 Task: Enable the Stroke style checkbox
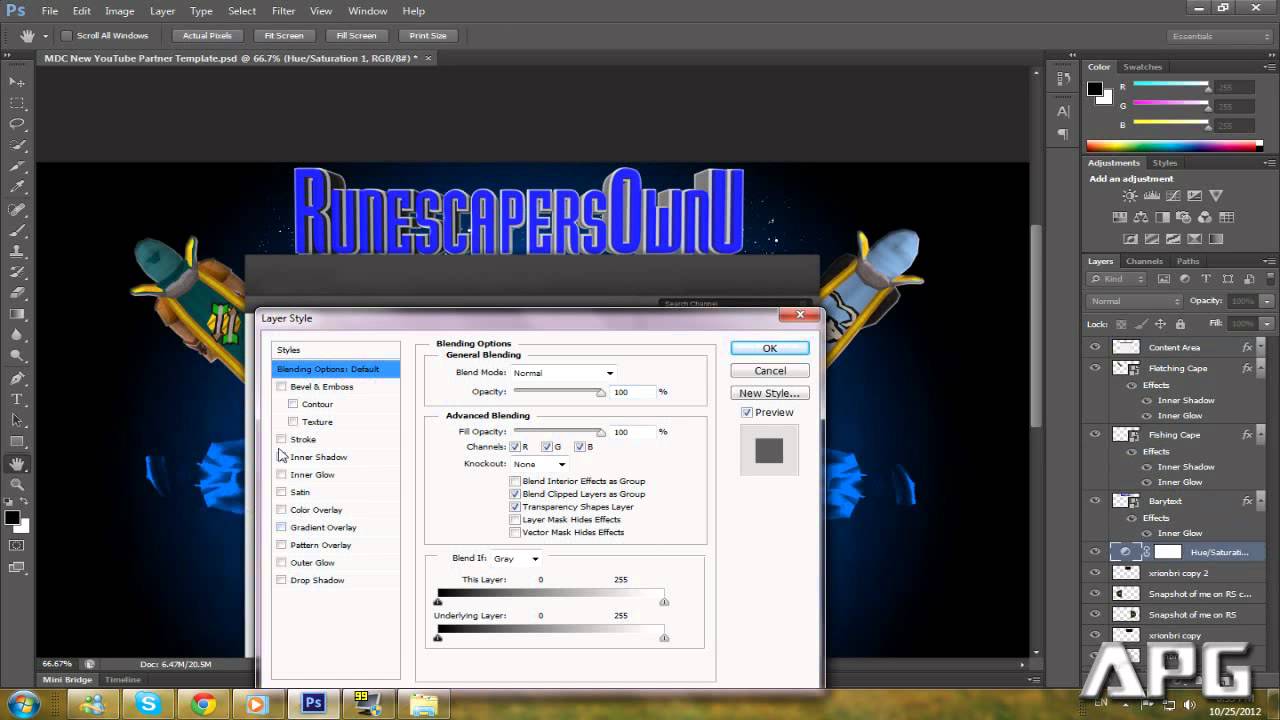pyautogui.click(x=281, y=439)
